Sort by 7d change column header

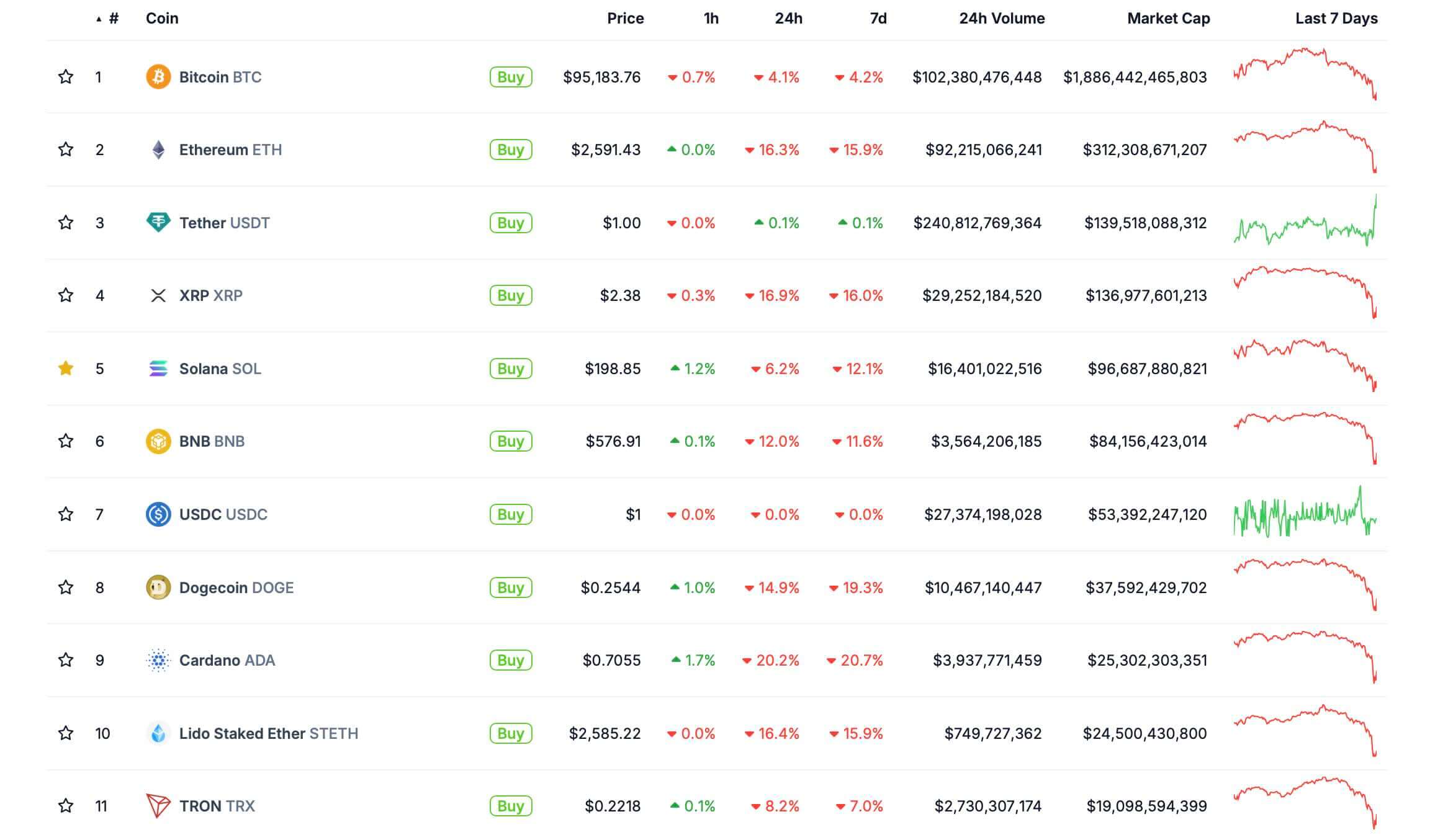(x=878, y=19)
